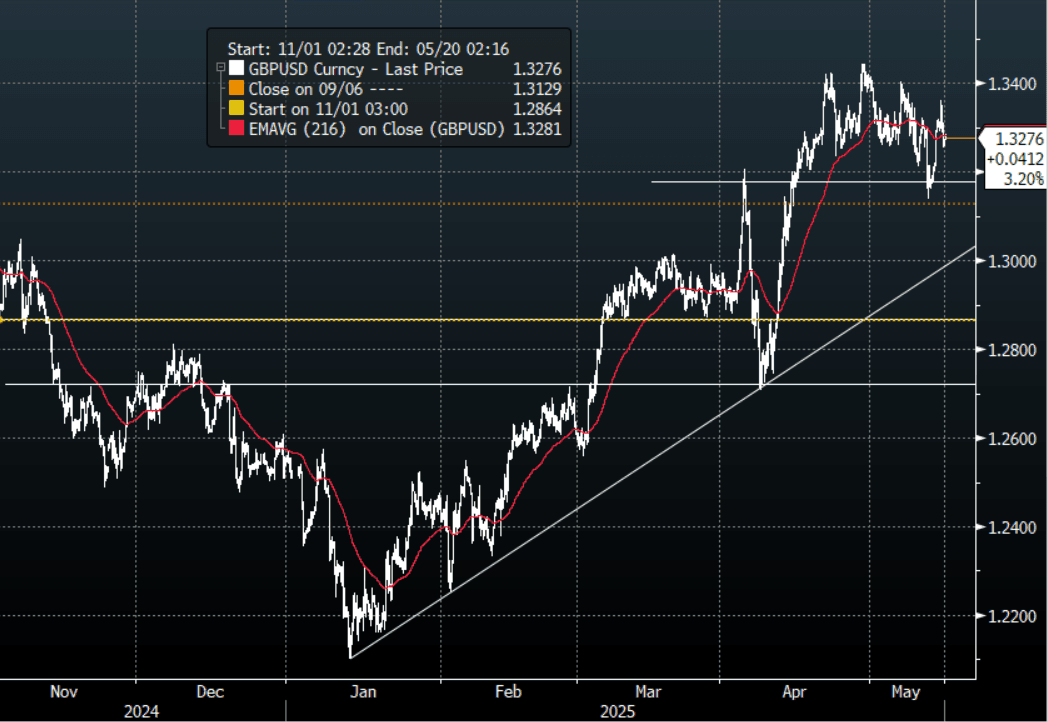Click the 1.2600 y-axis label

1012,439
